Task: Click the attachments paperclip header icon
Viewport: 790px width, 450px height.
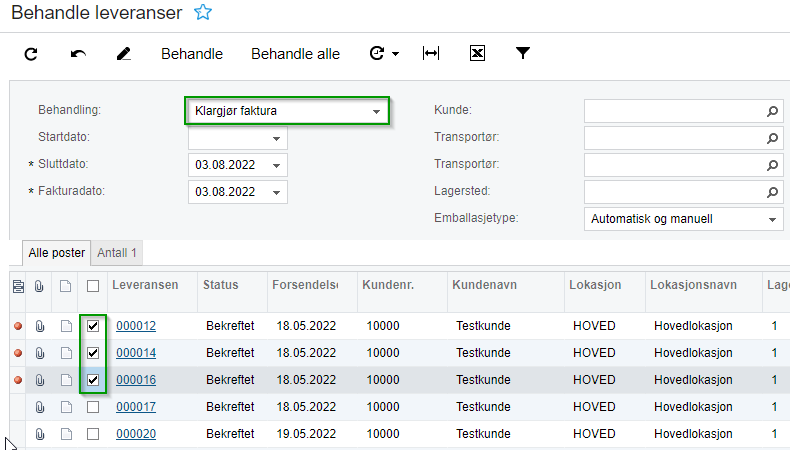Action: pos(39,286)
